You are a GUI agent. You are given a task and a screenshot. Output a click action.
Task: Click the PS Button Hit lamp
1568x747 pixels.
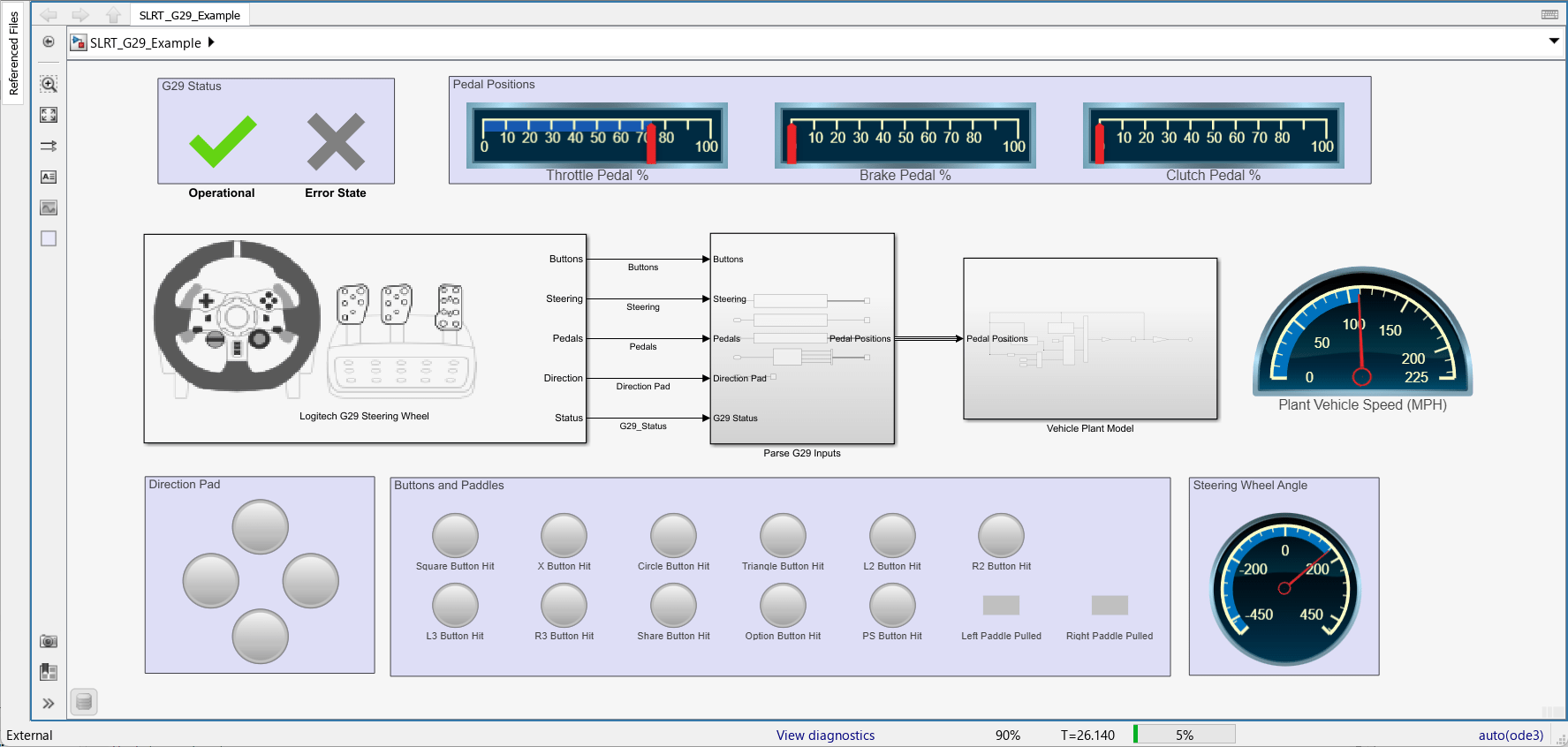[x=892, y=606]
